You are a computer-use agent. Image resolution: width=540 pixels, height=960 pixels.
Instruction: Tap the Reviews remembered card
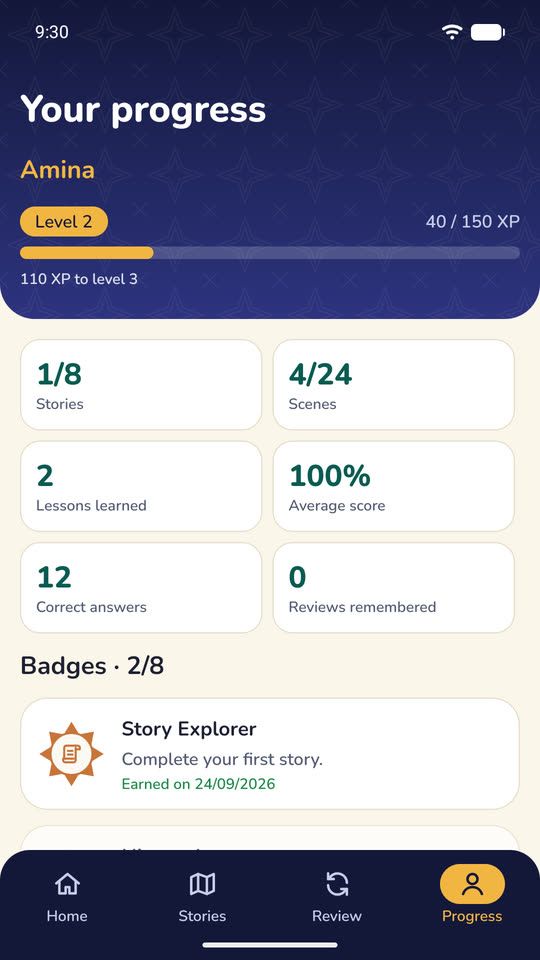394,588
